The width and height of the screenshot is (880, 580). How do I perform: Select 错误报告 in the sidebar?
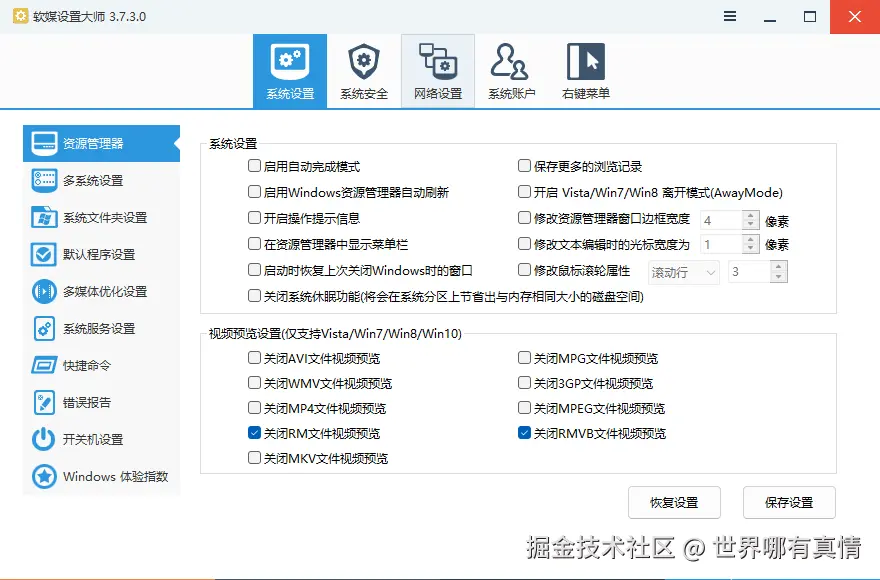click(x=102, y=403)
